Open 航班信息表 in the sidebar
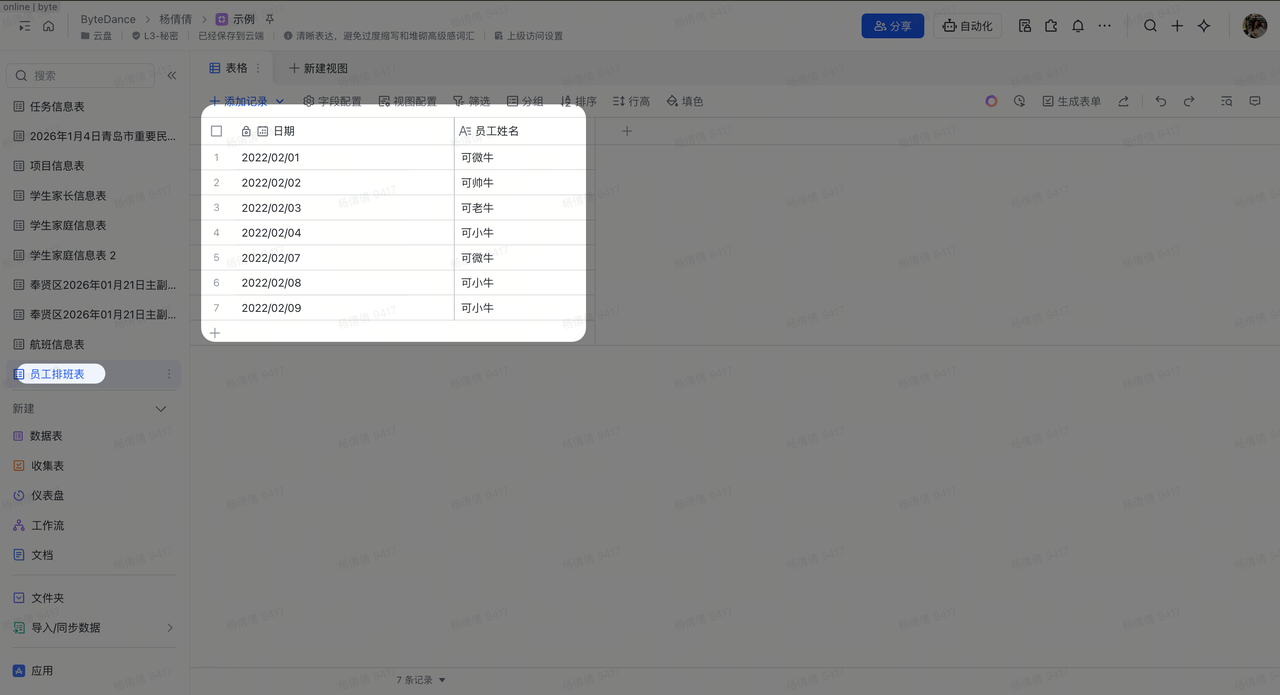Image resolution: width=1280 pixels, height=695 pixels. (57, 344)
